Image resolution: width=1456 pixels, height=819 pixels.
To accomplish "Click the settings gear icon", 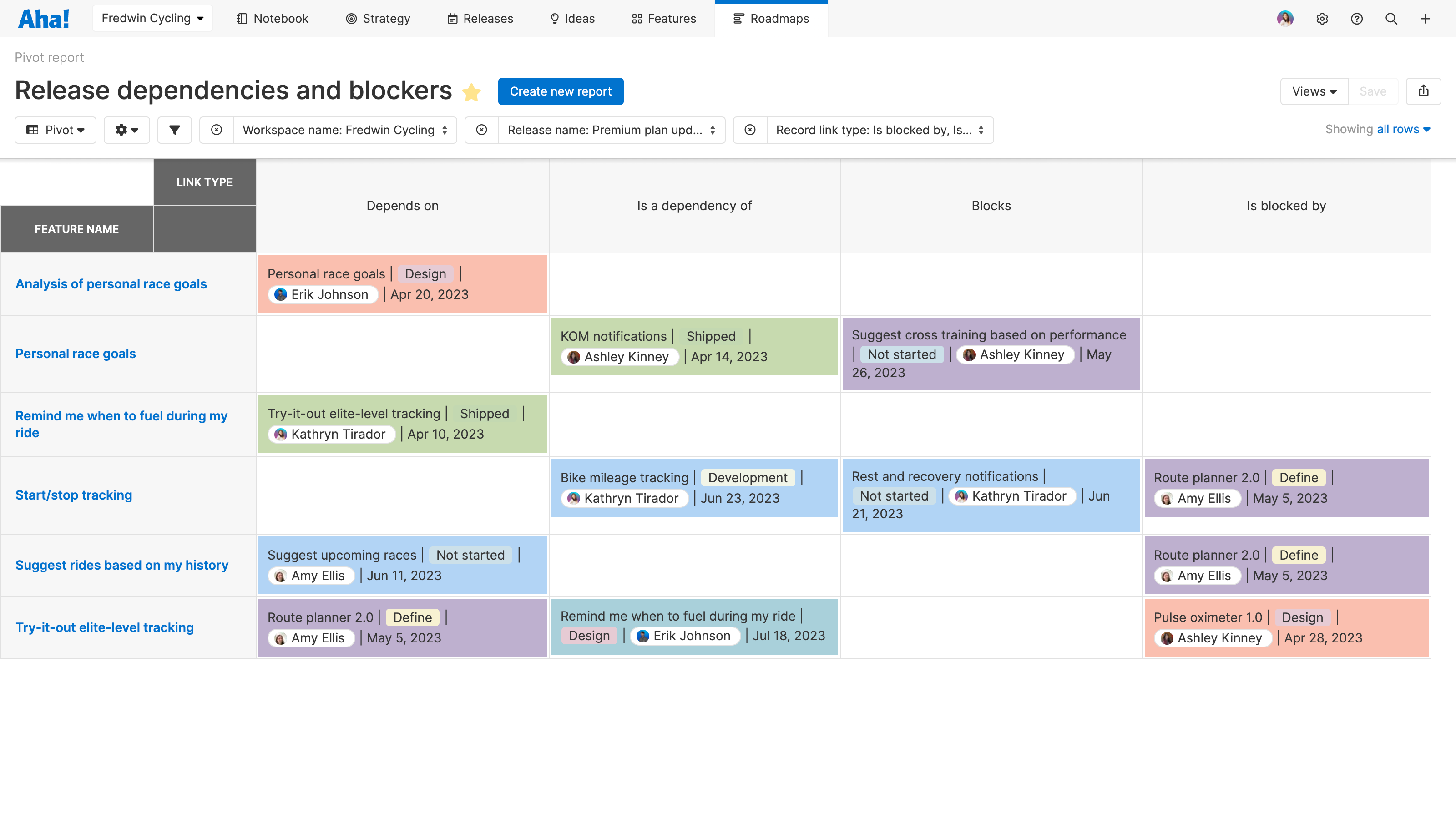I will click(1322, 18).
